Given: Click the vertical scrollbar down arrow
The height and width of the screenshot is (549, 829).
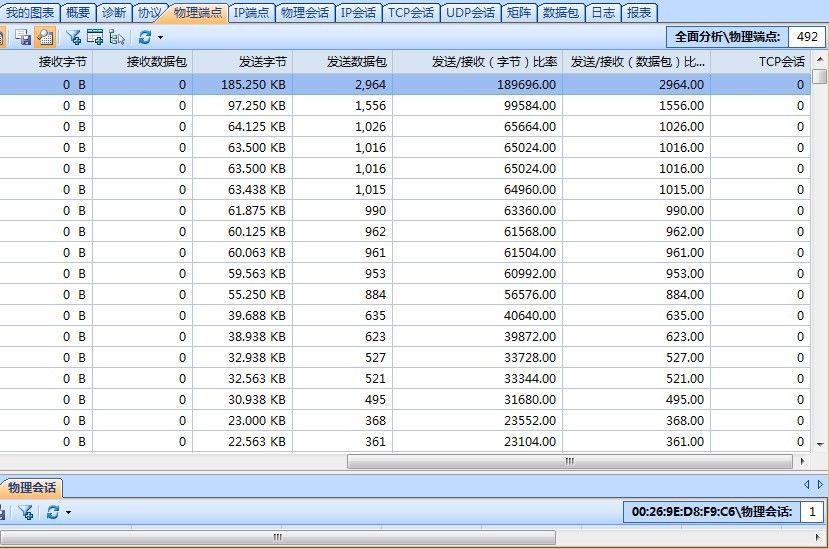Looking at the screenshot, I should coord(820,445).
